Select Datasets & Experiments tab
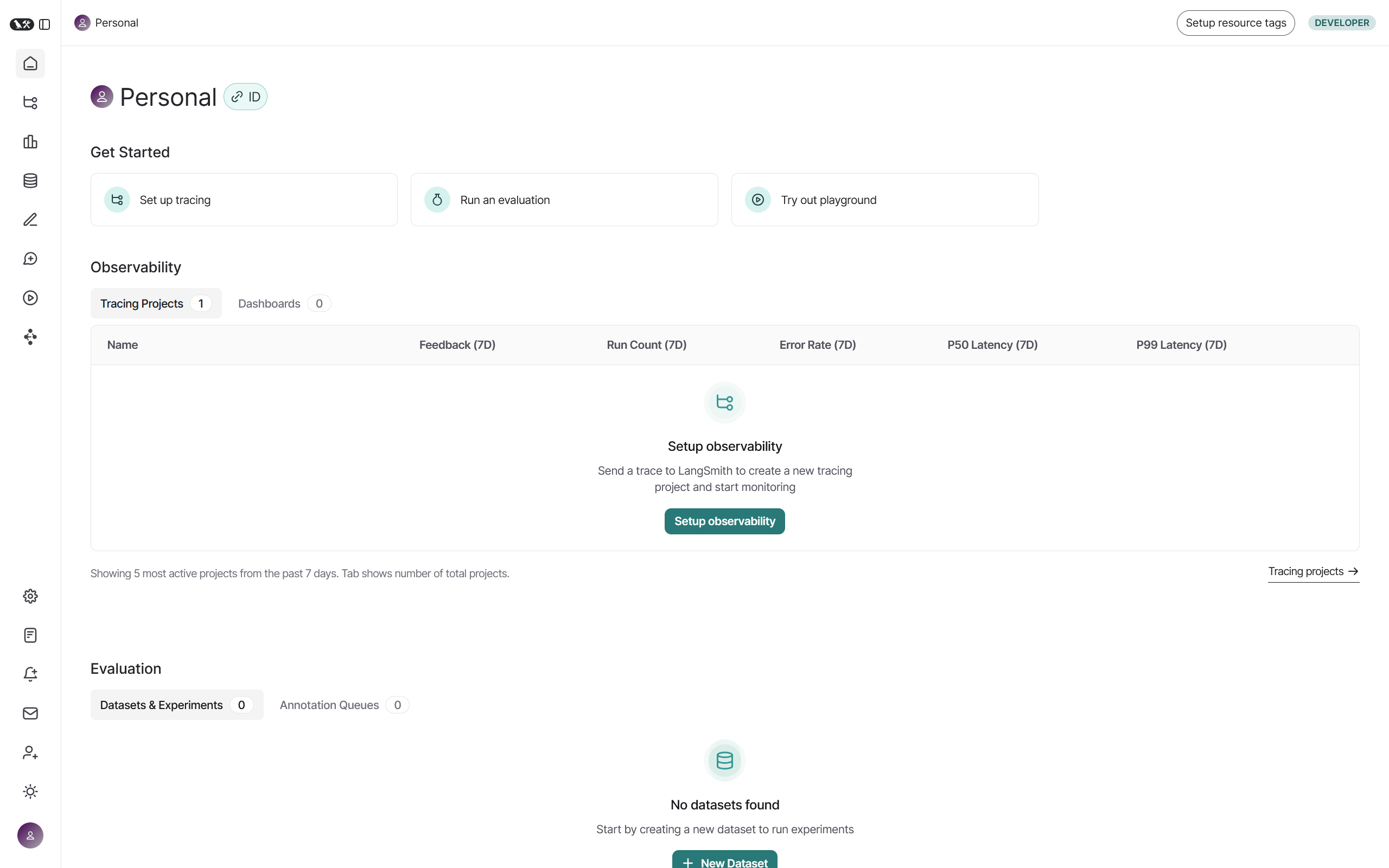This screenshot has width=1389, height=868. point(177,705)
